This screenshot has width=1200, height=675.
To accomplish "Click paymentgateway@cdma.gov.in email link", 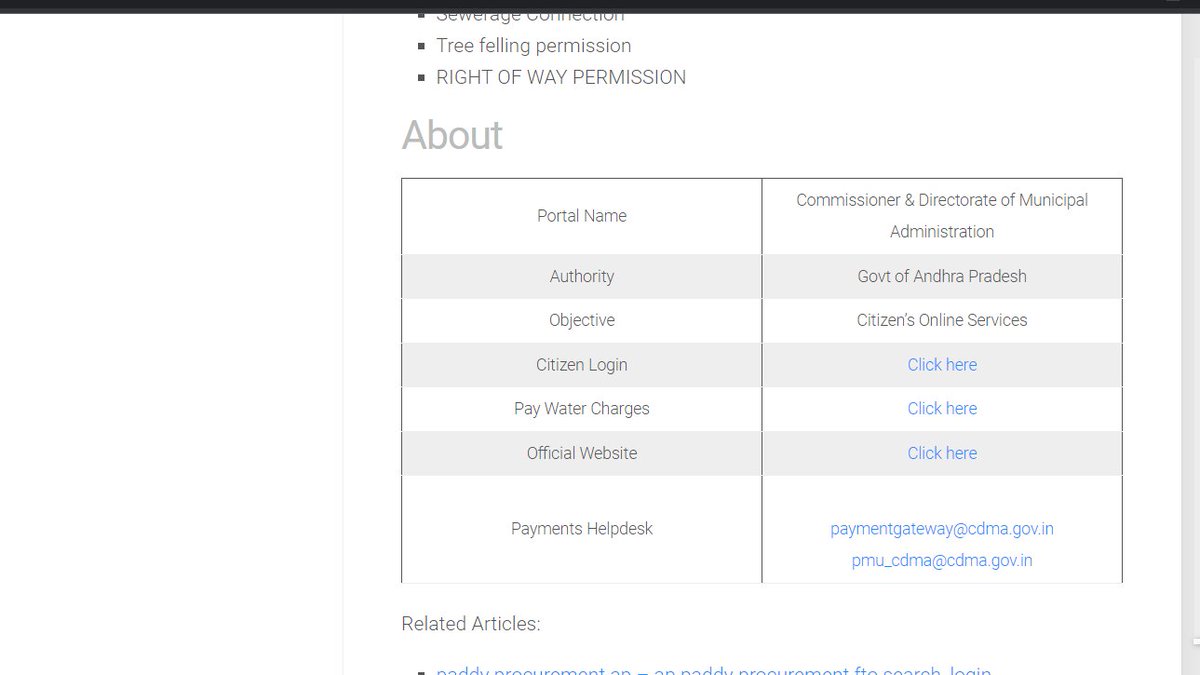I will [x=942, y=529].
